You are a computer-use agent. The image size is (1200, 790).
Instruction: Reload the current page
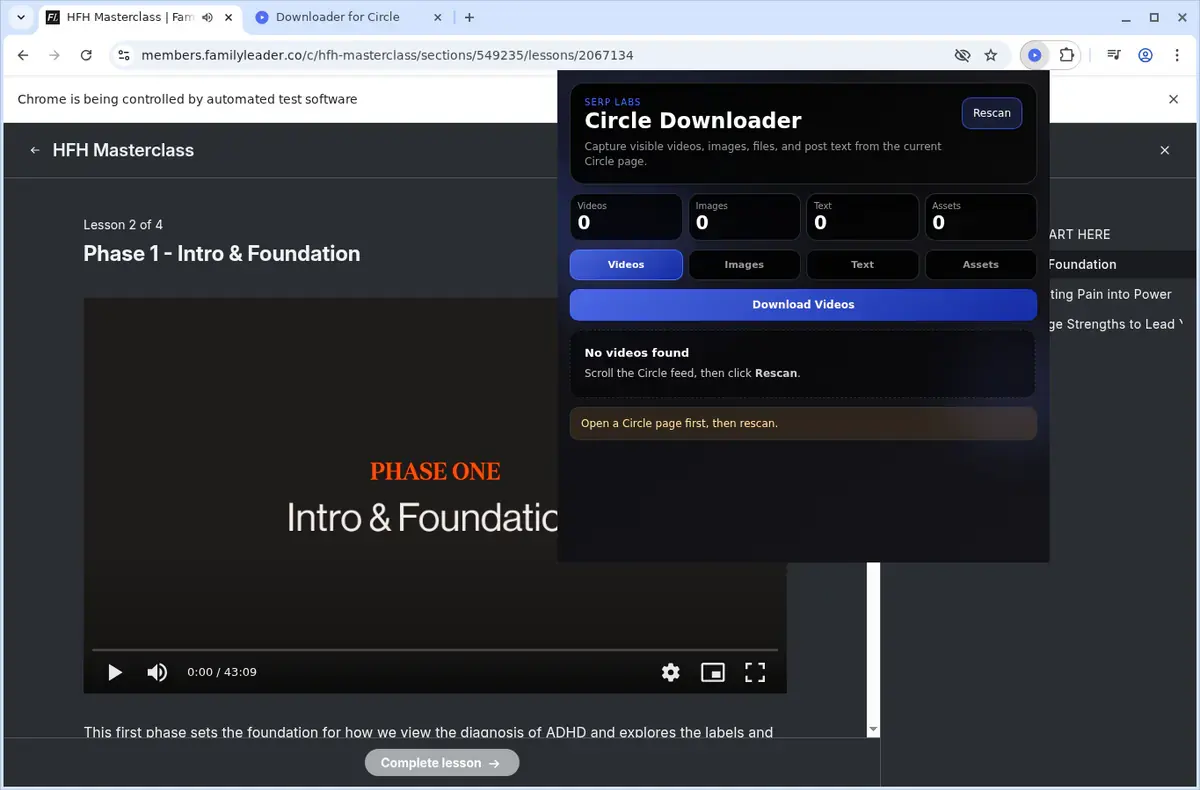[86, 56]
